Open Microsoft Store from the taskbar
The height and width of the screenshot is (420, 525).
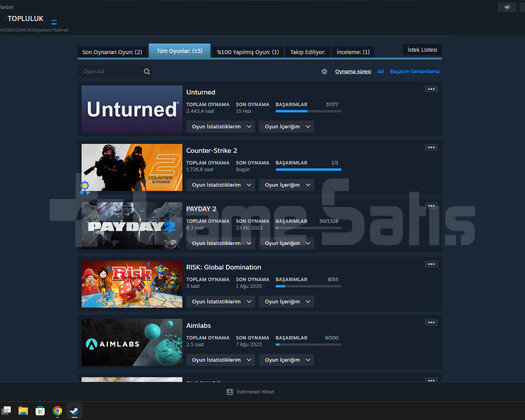click(40, 410)
